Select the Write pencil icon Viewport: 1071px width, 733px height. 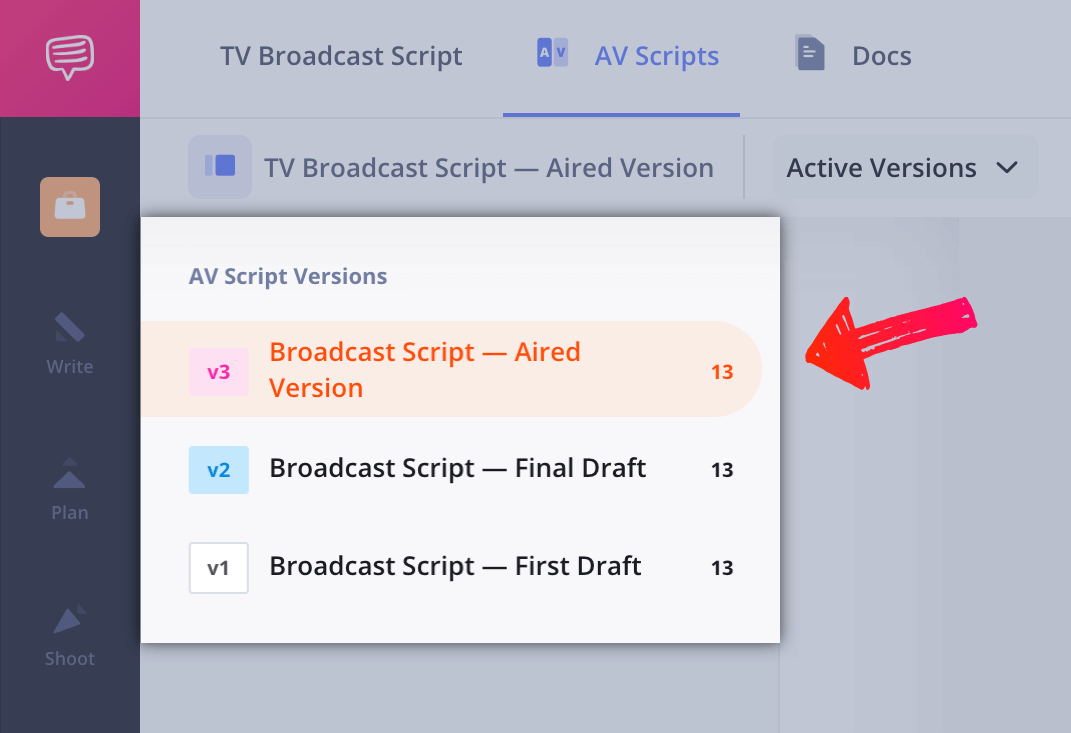click(70, 327)
